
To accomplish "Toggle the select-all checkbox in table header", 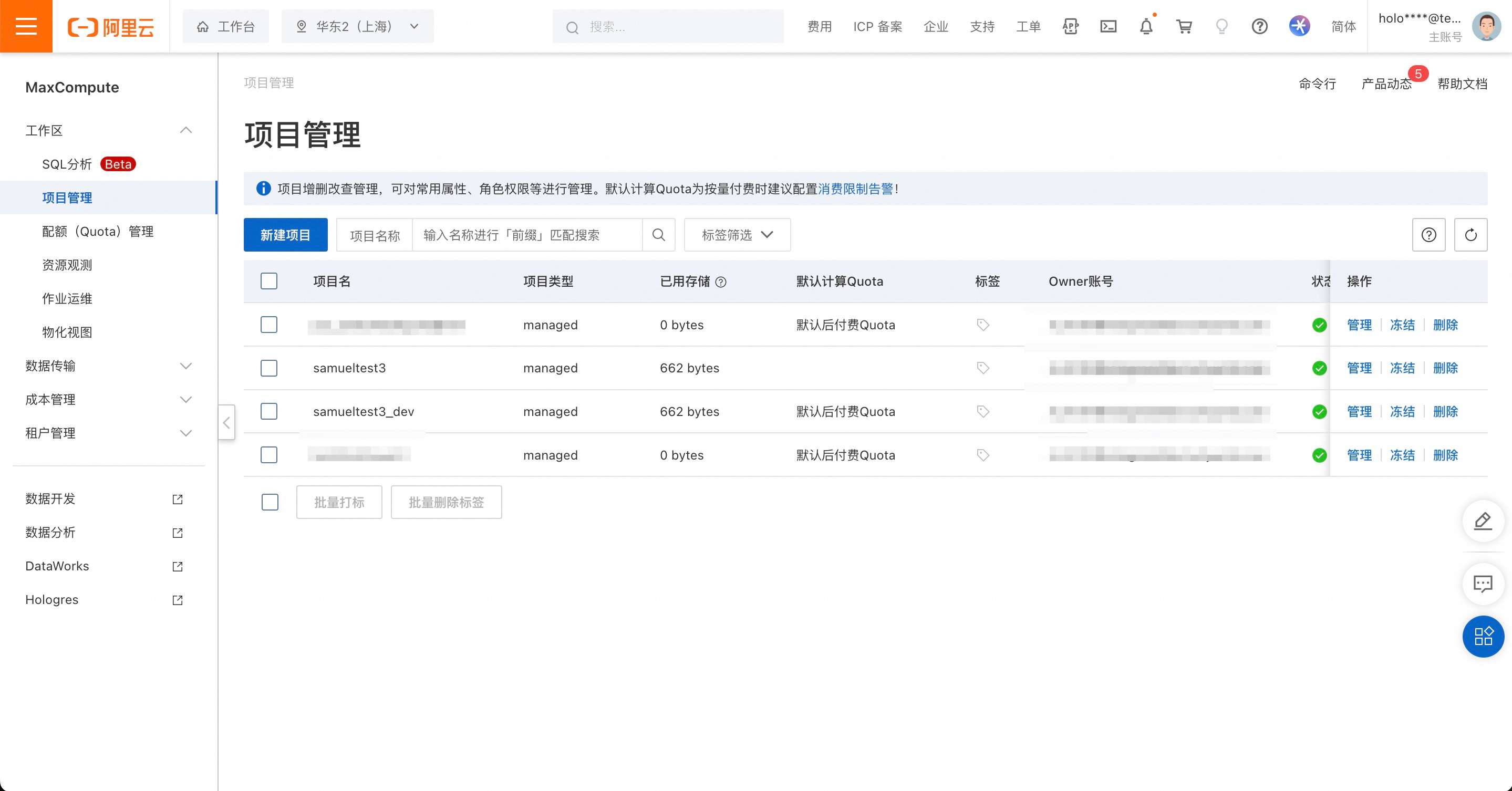I will click(269, 281).
